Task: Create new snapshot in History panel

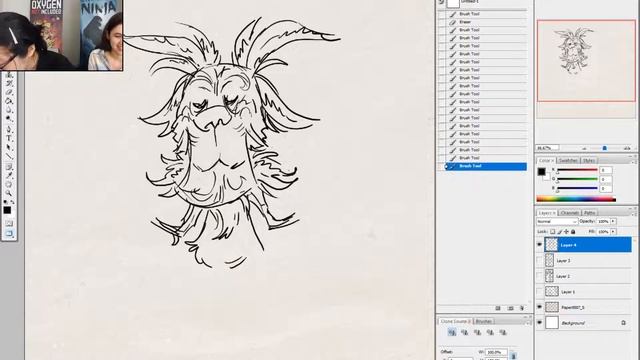Action: point(510,308)
